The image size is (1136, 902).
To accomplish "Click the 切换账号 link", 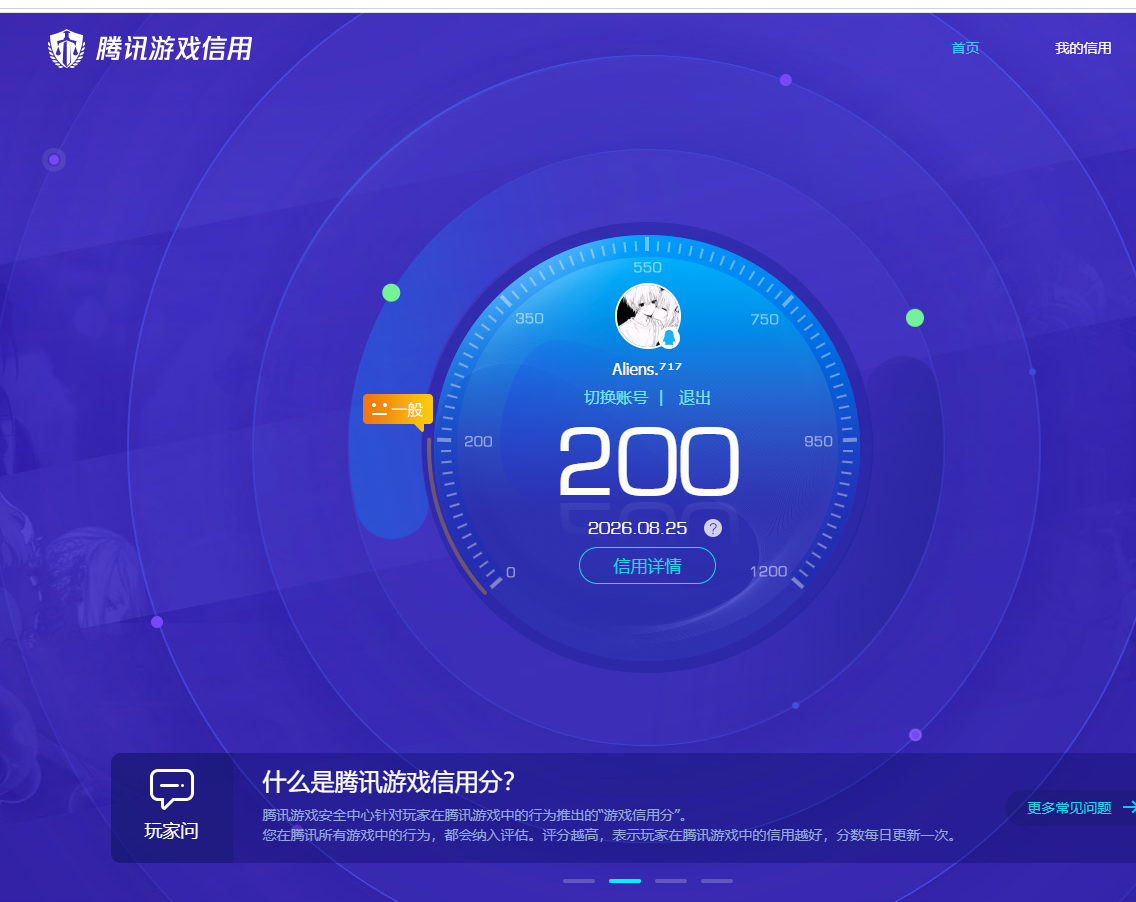I will point(616,397).
